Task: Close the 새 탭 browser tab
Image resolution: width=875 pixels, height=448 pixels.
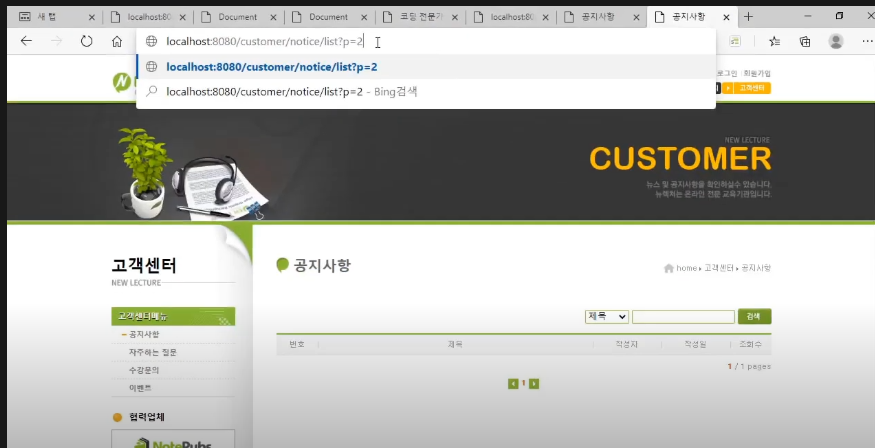Action: click(92, 17)
